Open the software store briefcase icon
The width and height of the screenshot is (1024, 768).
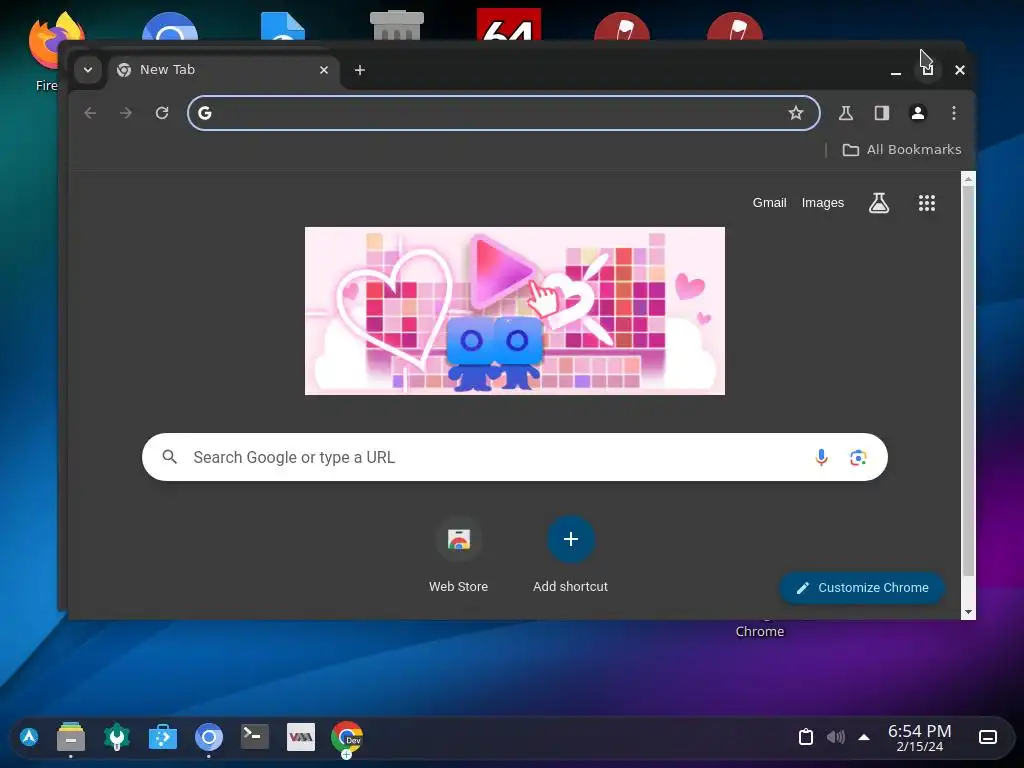[x=163, y=738]
